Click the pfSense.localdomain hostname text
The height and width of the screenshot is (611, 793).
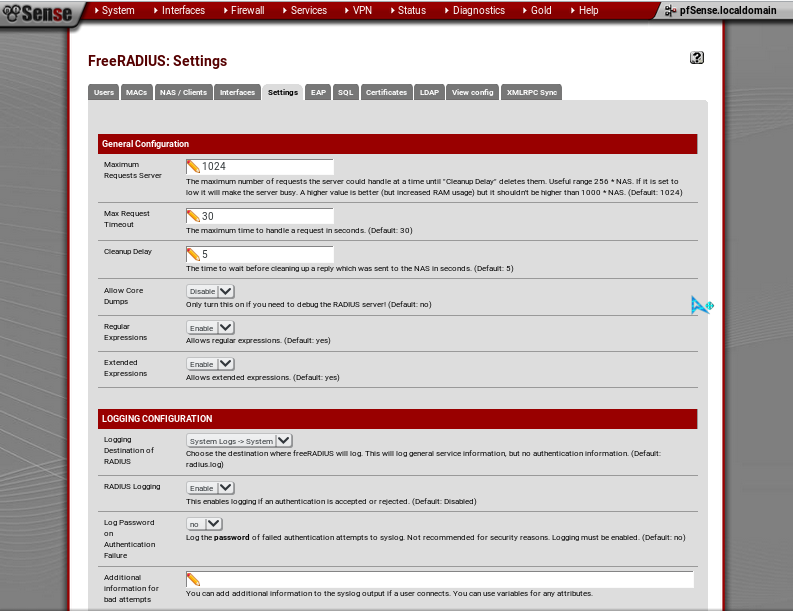click(x=728, y=11)
